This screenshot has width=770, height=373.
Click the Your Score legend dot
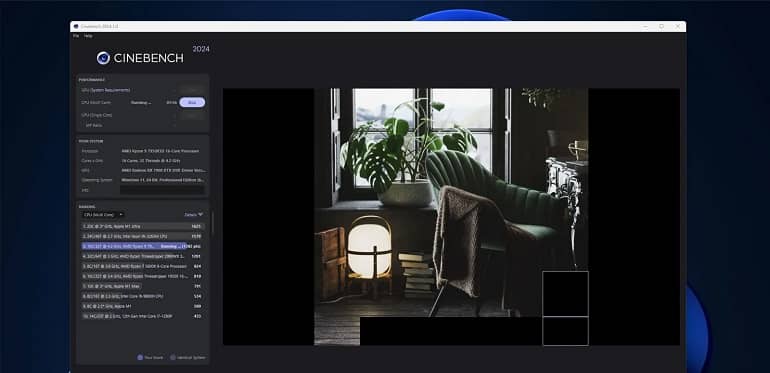pos(140,357)
